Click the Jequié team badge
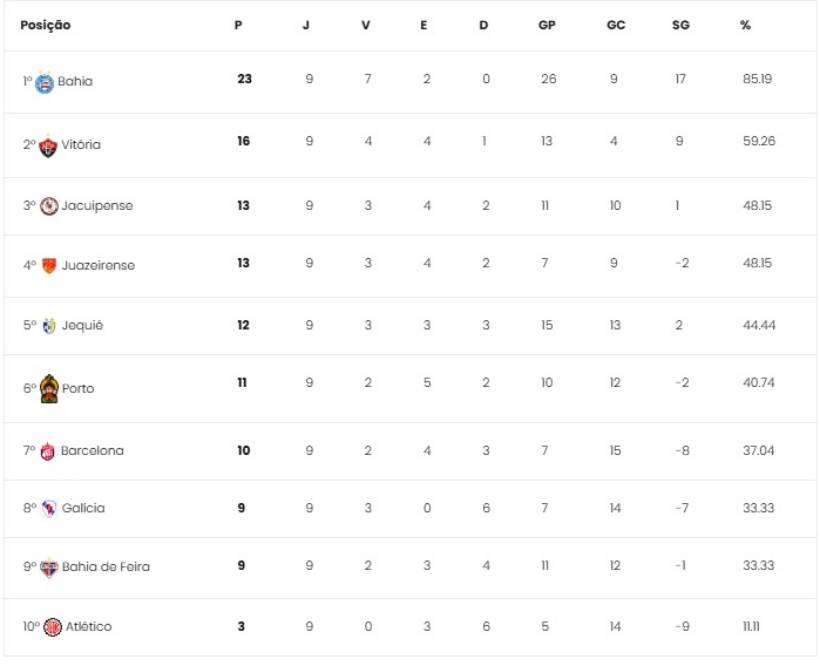 tap(49, 326)
